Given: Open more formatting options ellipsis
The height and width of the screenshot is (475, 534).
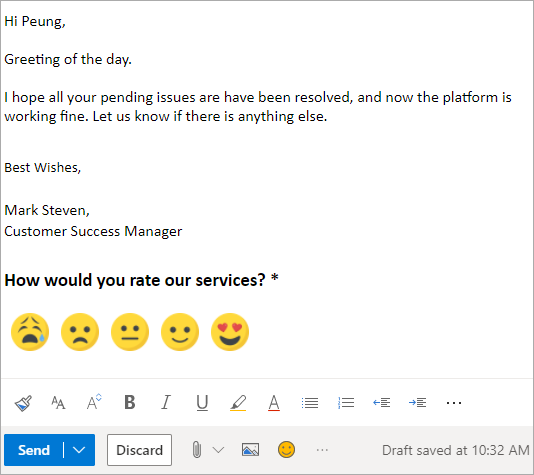Looking at the screenshot, I should point(454,403).
